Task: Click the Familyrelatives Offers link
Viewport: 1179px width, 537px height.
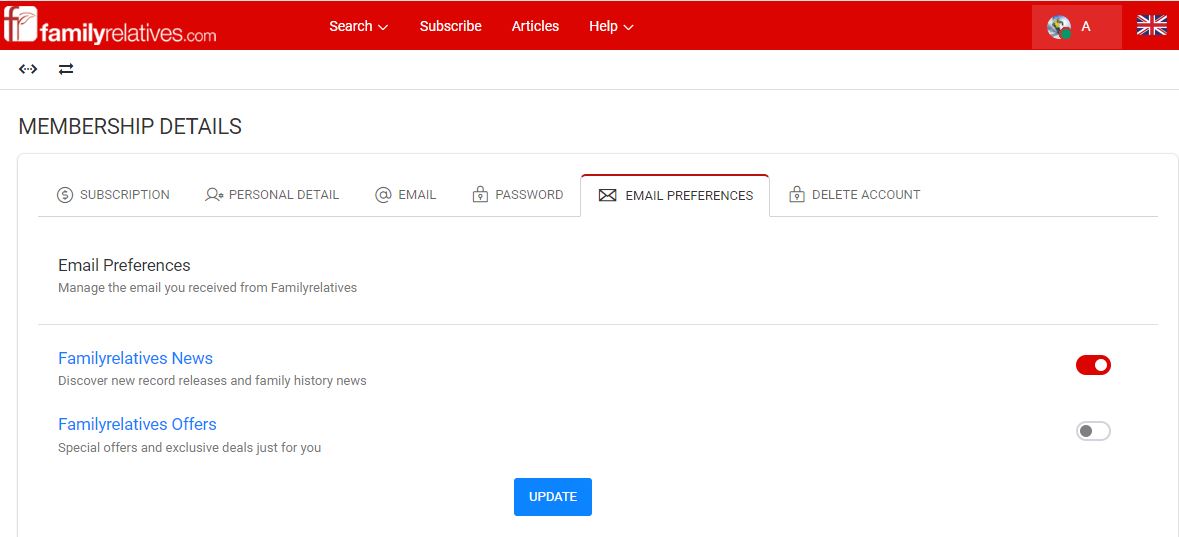Action: coord(137,424)
